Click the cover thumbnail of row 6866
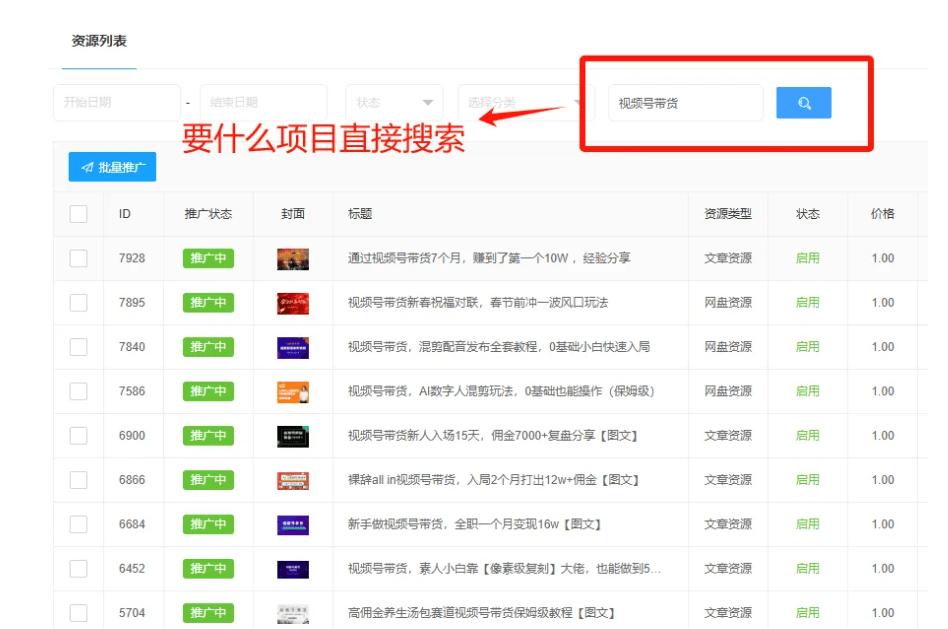948x629 pixels. point(293,481)
